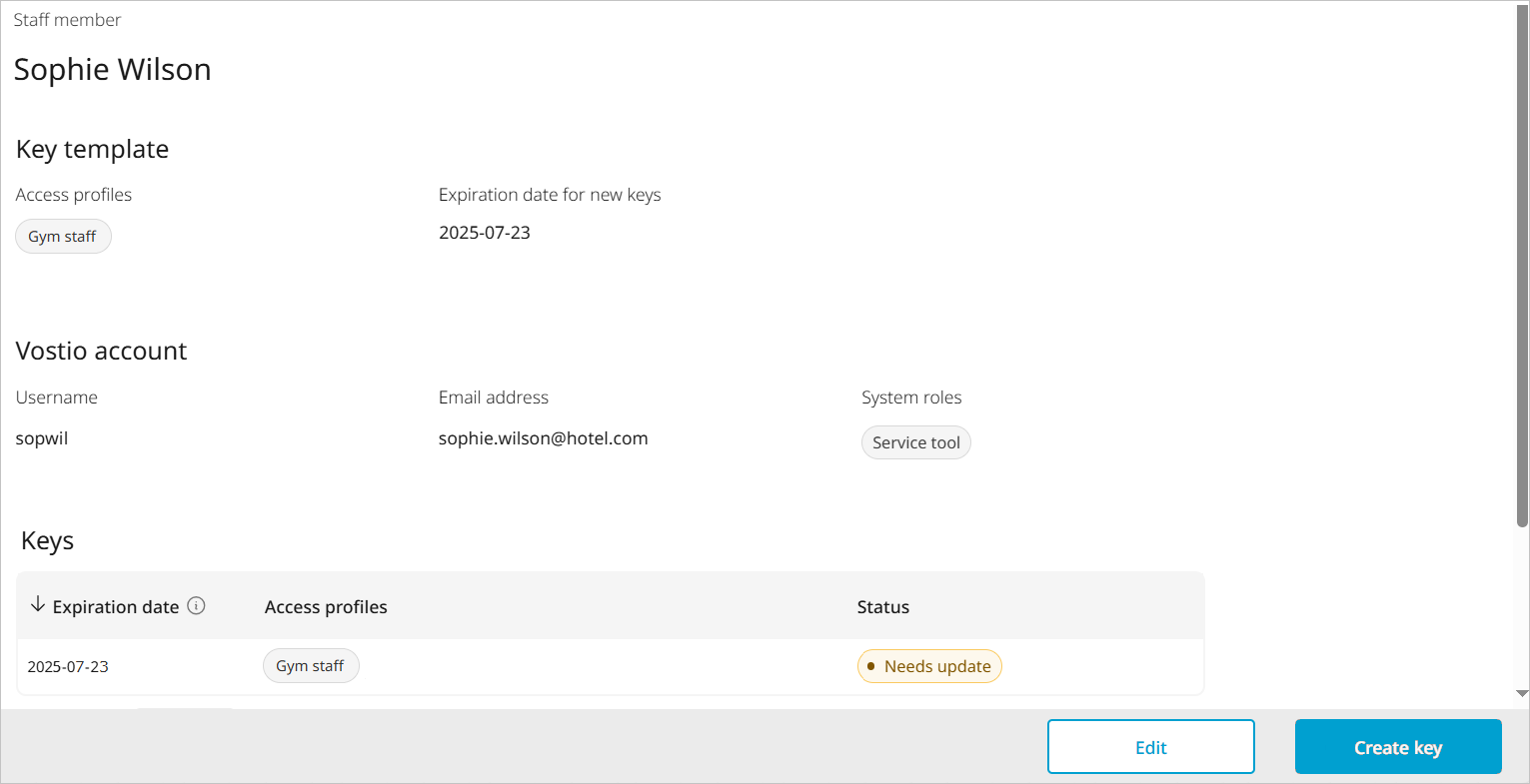Select the Gym staff chip under Key template
Image resolution: width=1530 pixels, height=784 pixels.
pyautogui.click(x=63, y=237)
